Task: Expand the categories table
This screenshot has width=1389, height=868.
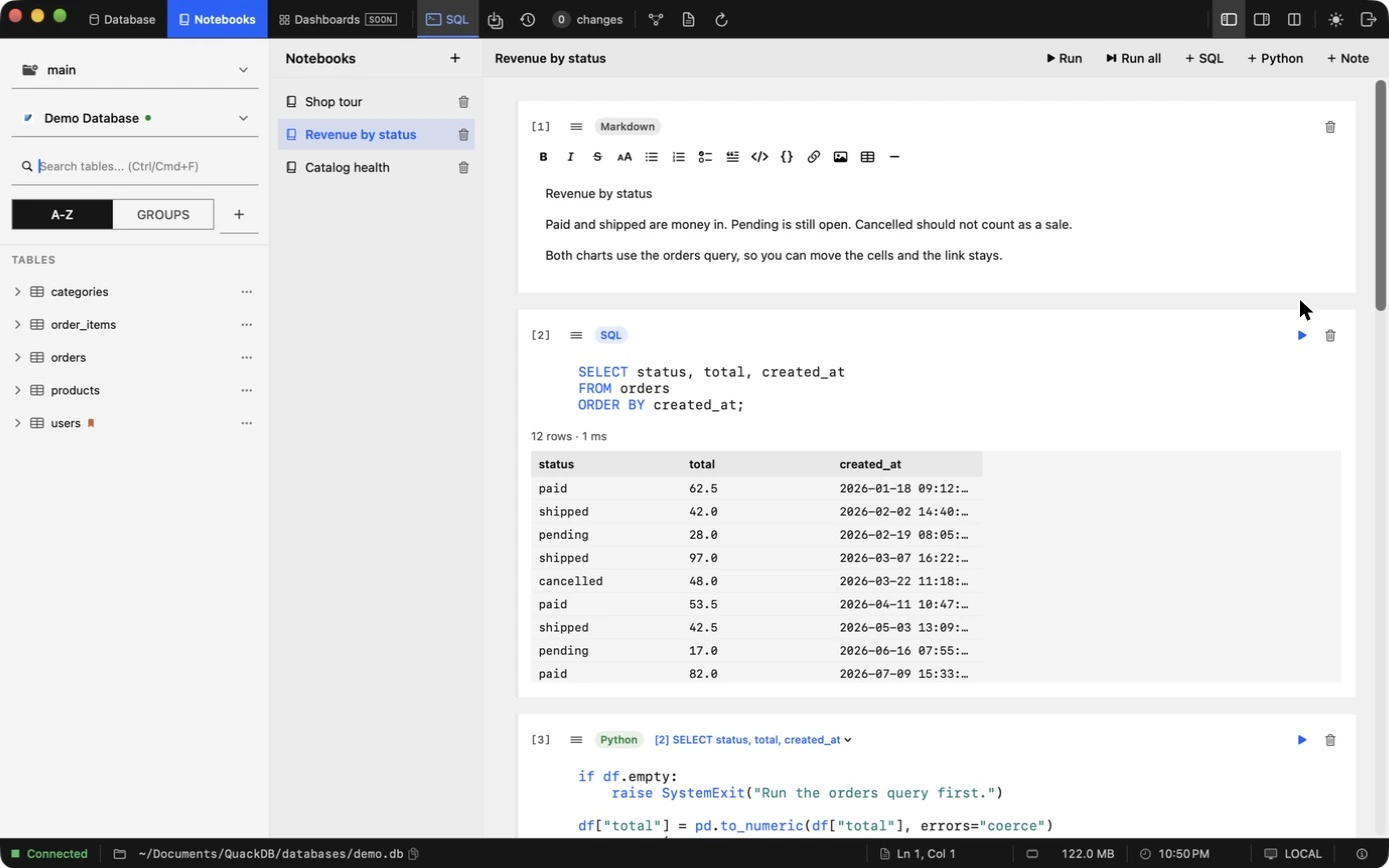Action: click(17, 292)
